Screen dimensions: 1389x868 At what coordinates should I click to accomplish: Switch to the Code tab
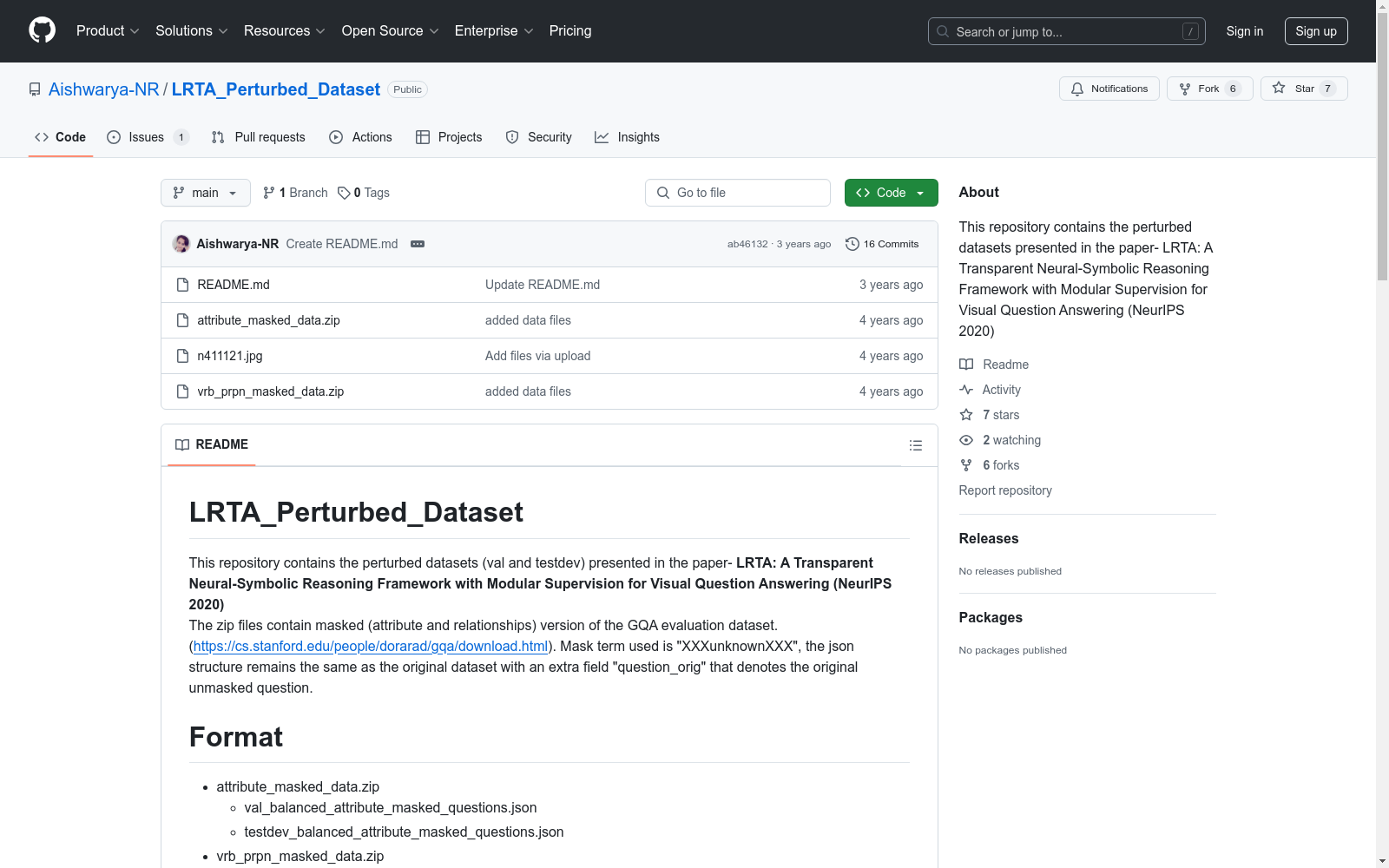click(61, 137)
